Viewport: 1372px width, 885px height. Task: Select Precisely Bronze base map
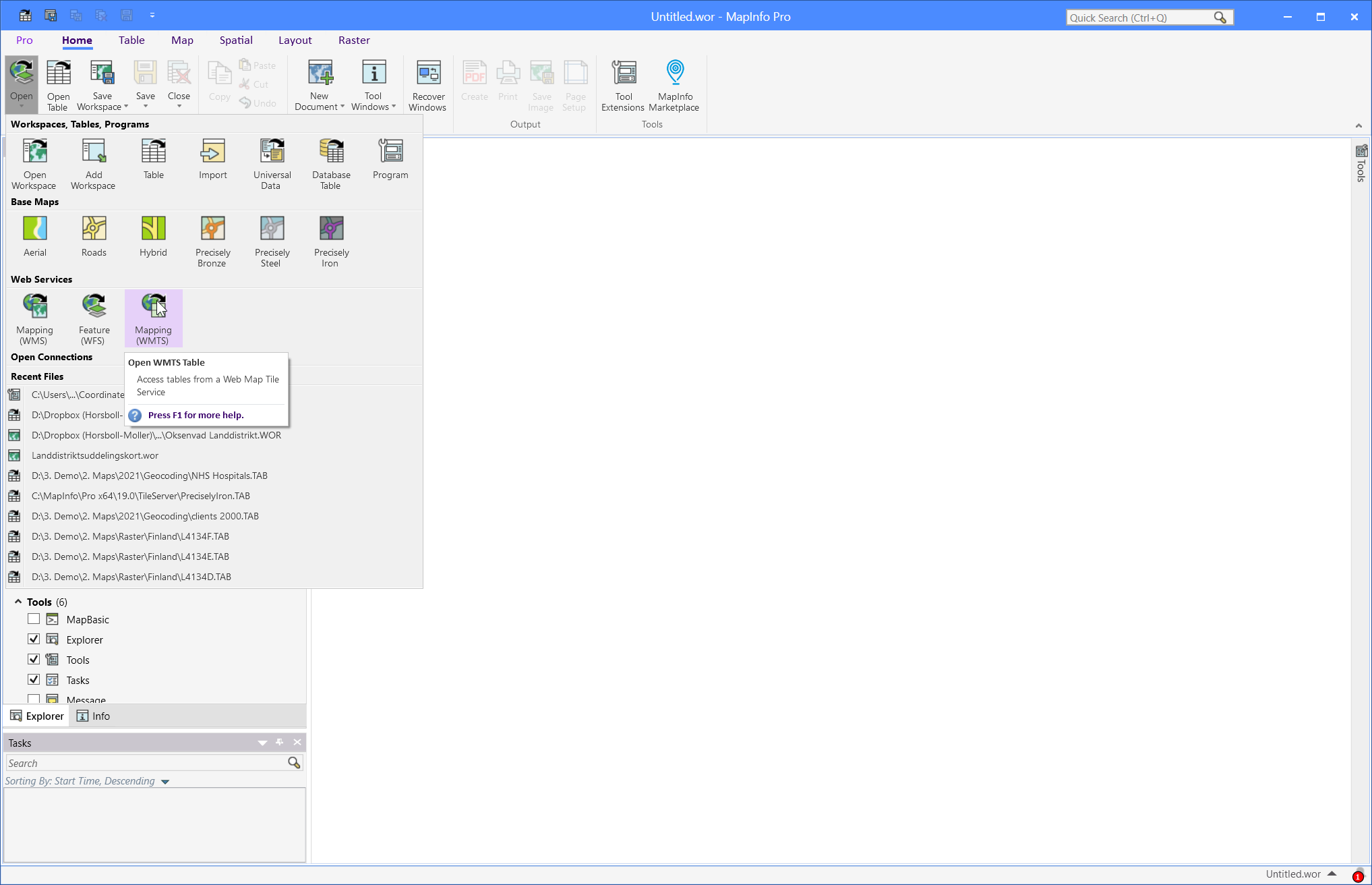212,241
